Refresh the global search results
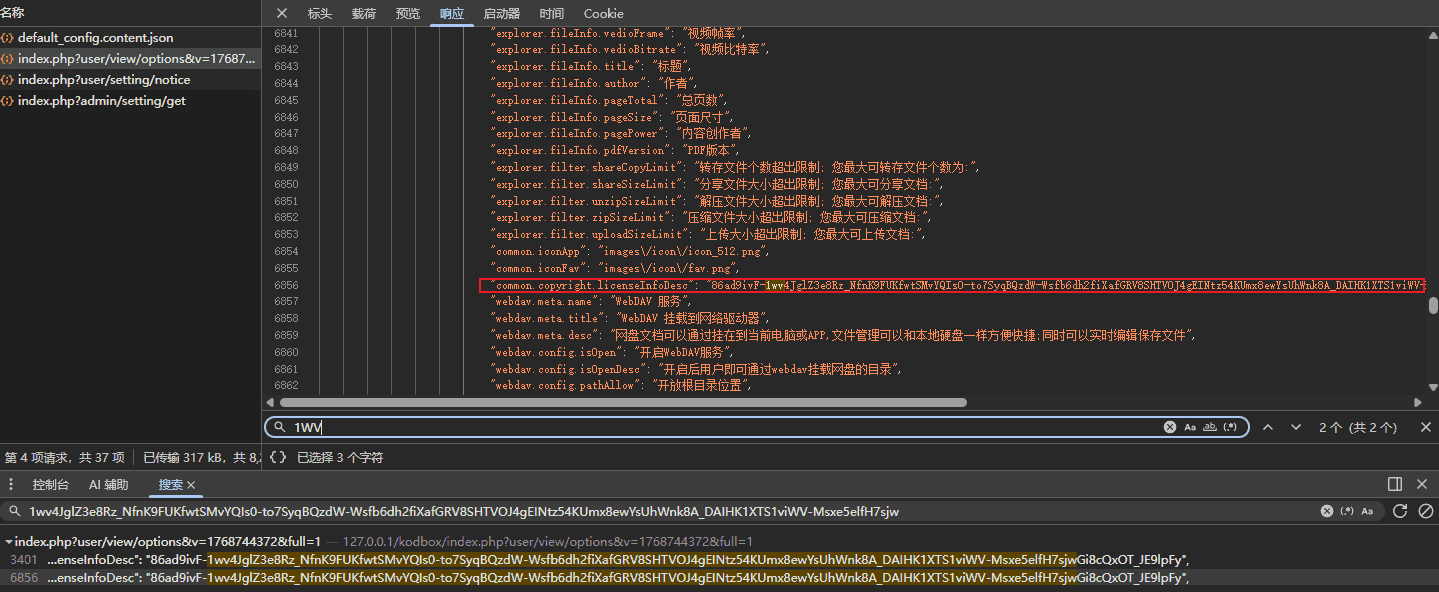Viewport: 1439px width, 592px height. pos(1400,511)
